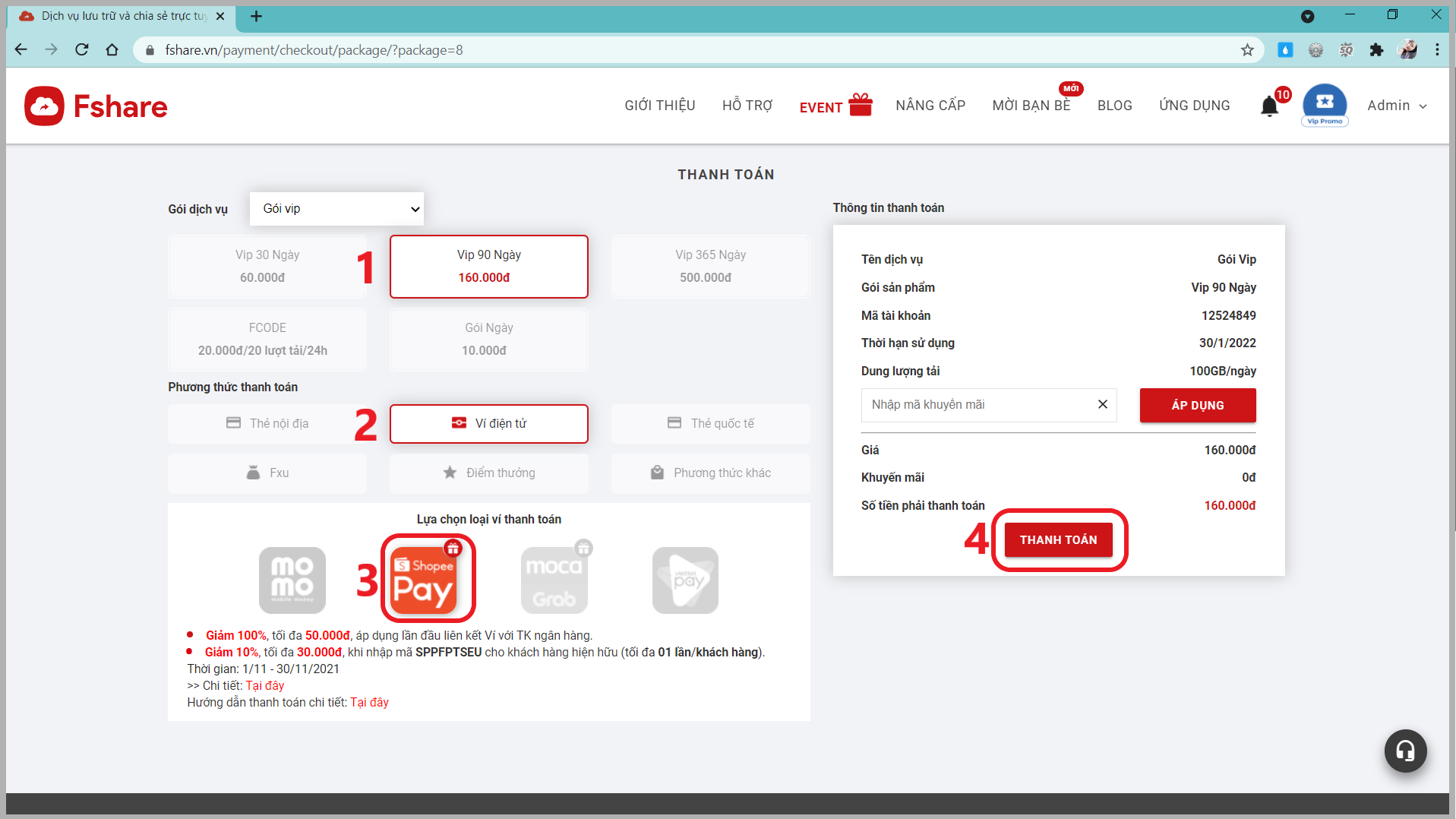
Task: Open the Chrome three-dot menu
Action: (1437, 50)
